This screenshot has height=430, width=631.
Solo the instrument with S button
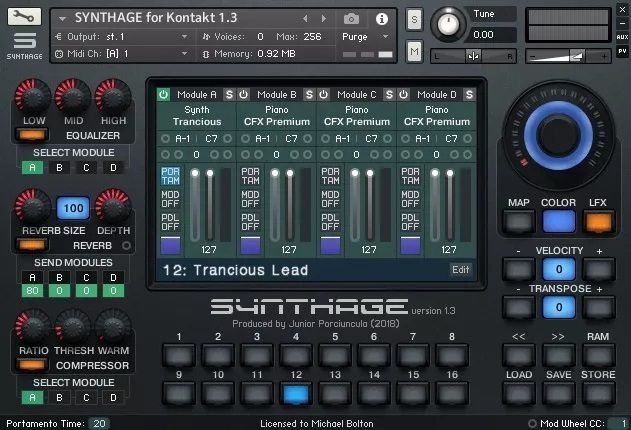point(414,19)
